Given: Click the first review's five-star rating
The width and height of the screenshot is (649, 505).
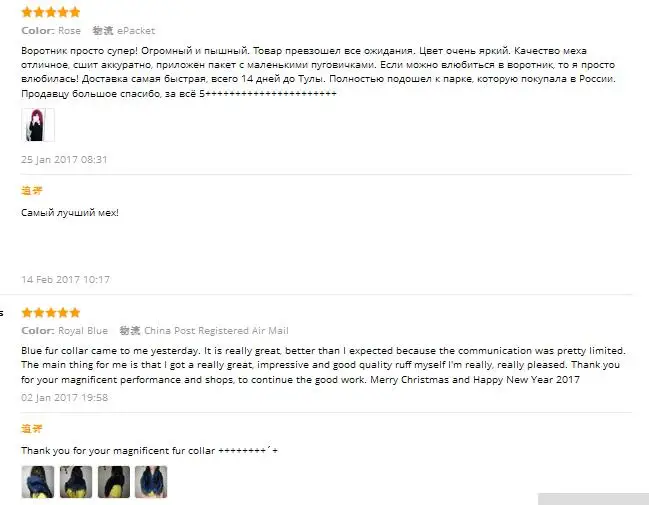Looking at the screenshot, I should pos(50,12).
